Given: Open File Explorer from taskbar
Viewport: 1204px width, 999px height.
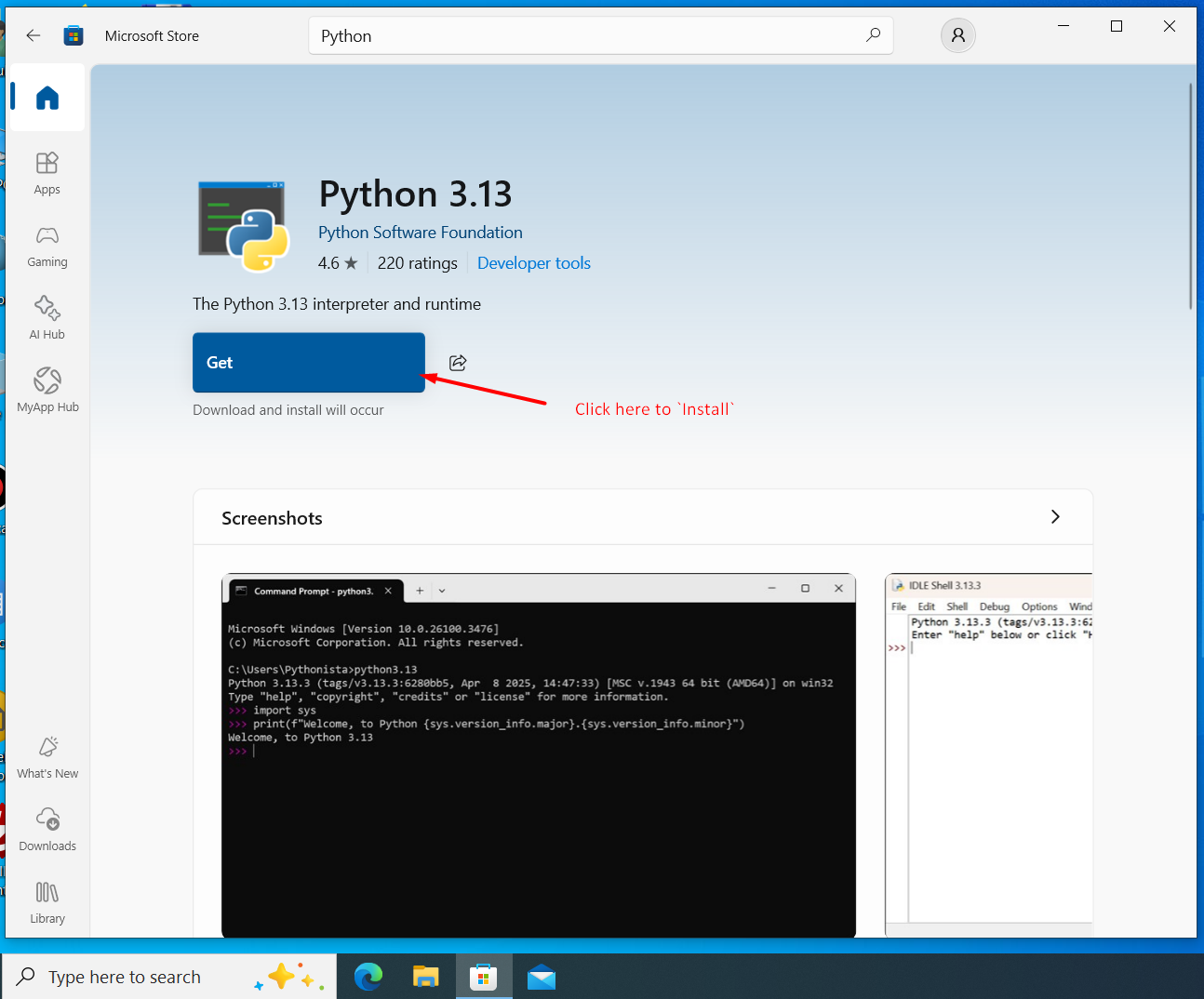Looking at the screenshot, I should (426, 977).
